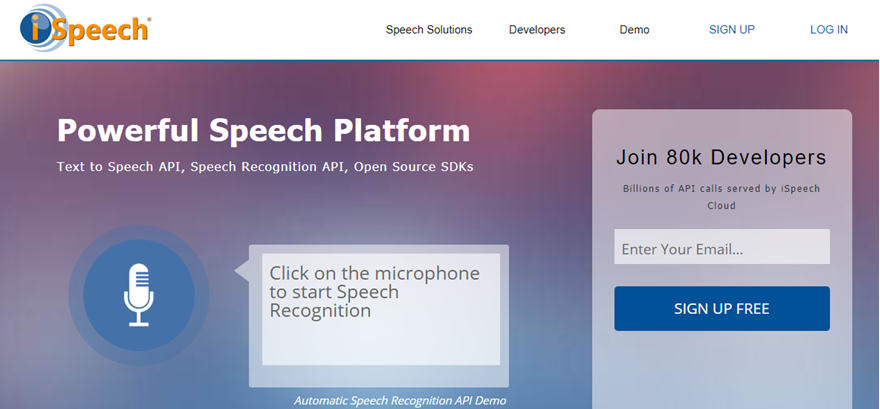Click the Powerful Speech Platform heading
This screenshot has width=880, height=409.
click(x=264, y=130)
